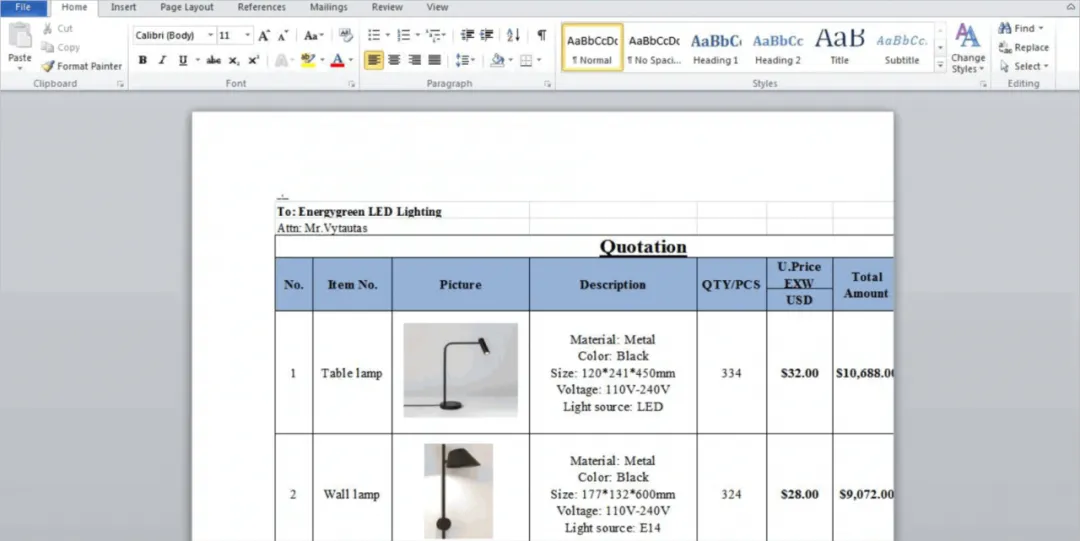
Task: Open the font color dropdown arrow
Action: (351, 60)
